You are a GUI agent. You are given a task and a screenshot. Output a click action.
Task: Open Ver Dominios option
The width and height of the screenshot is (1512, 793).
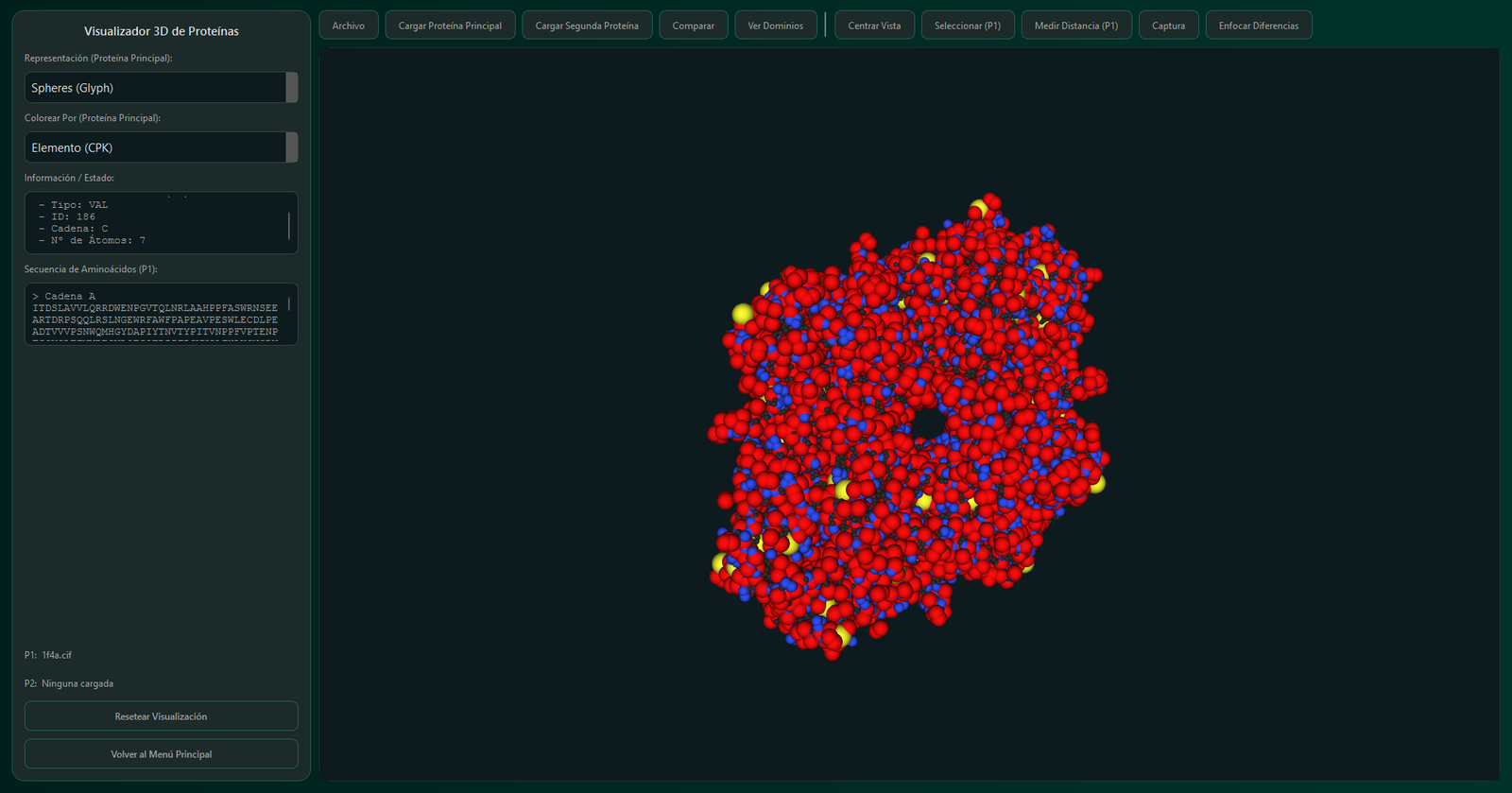[775, 26]
